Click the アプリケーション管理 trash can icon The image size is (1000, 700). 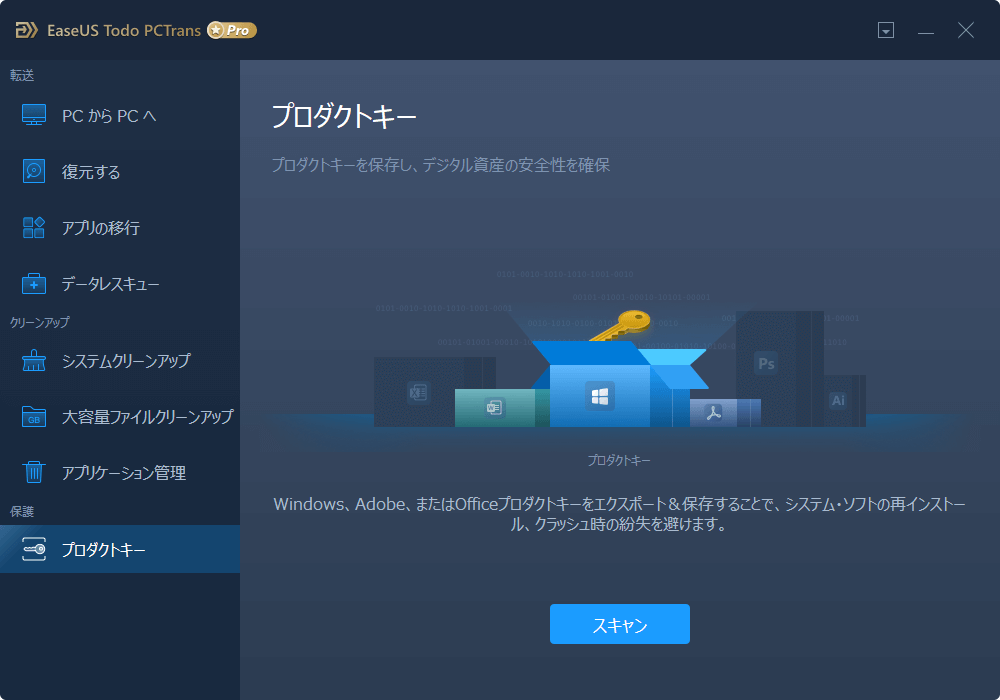(34, 472)
